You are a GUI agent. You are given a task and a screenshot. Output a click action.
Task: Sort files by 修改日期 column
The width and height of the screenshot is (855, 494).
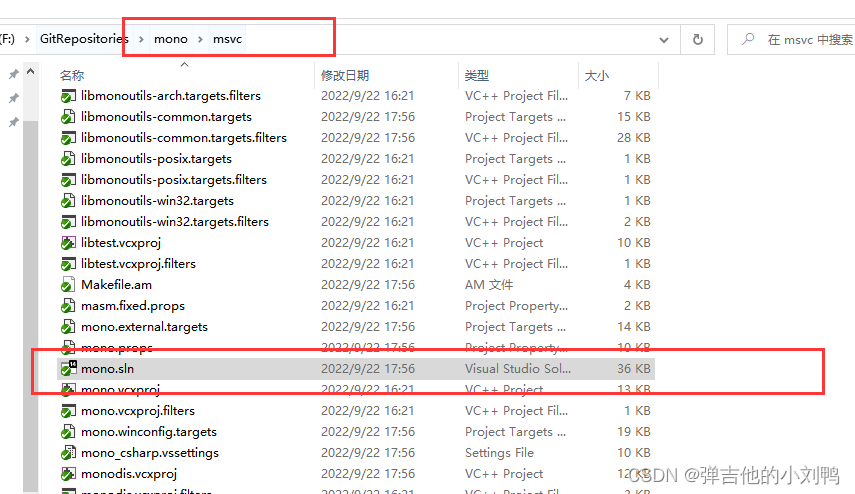pyautogui.click(x=345, y=75)
